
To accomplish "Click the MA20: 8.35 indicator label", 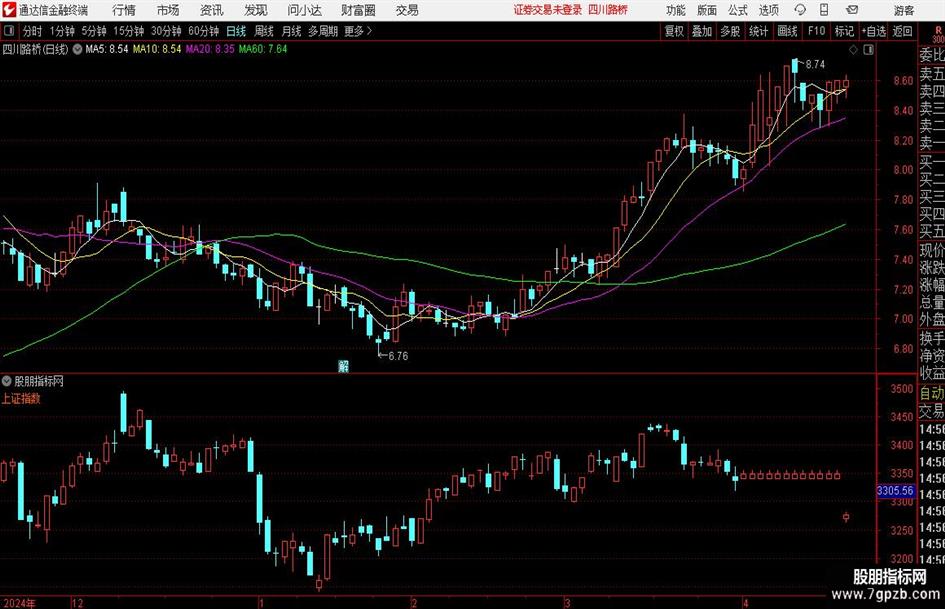I will (210, 49).
